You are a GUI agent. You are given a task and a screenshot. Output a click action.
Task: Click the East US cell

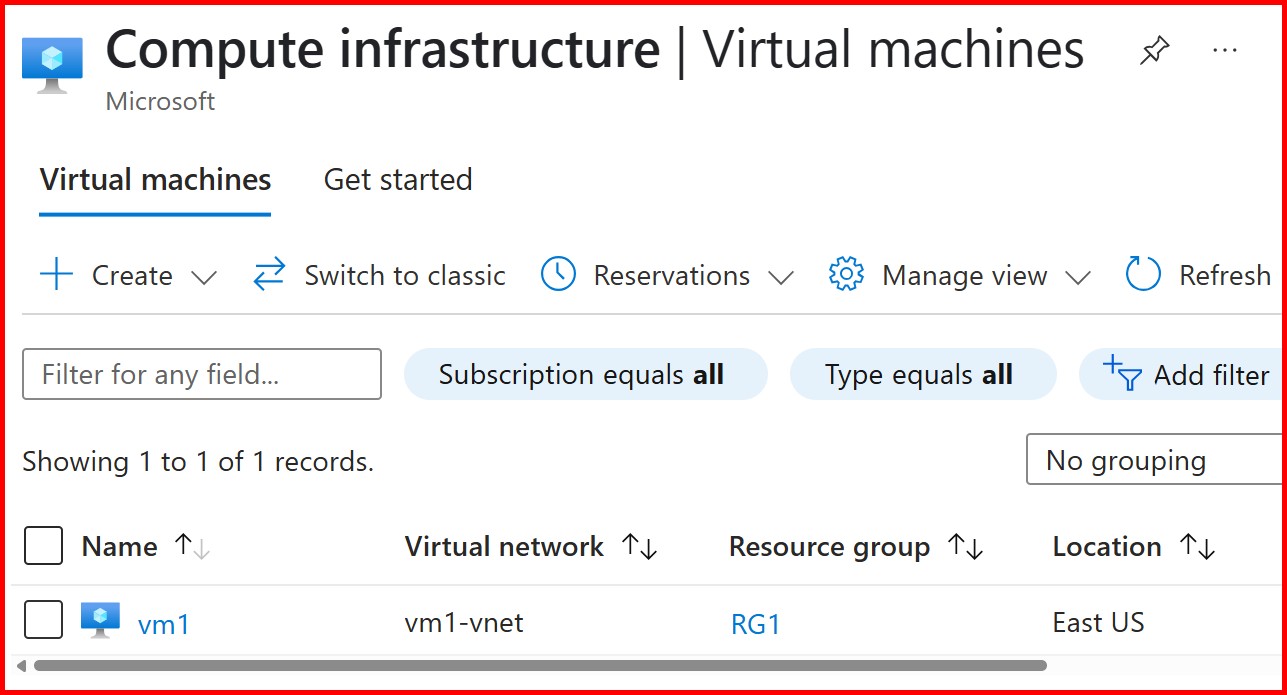pyautogui.click(x=1098, y=623)
